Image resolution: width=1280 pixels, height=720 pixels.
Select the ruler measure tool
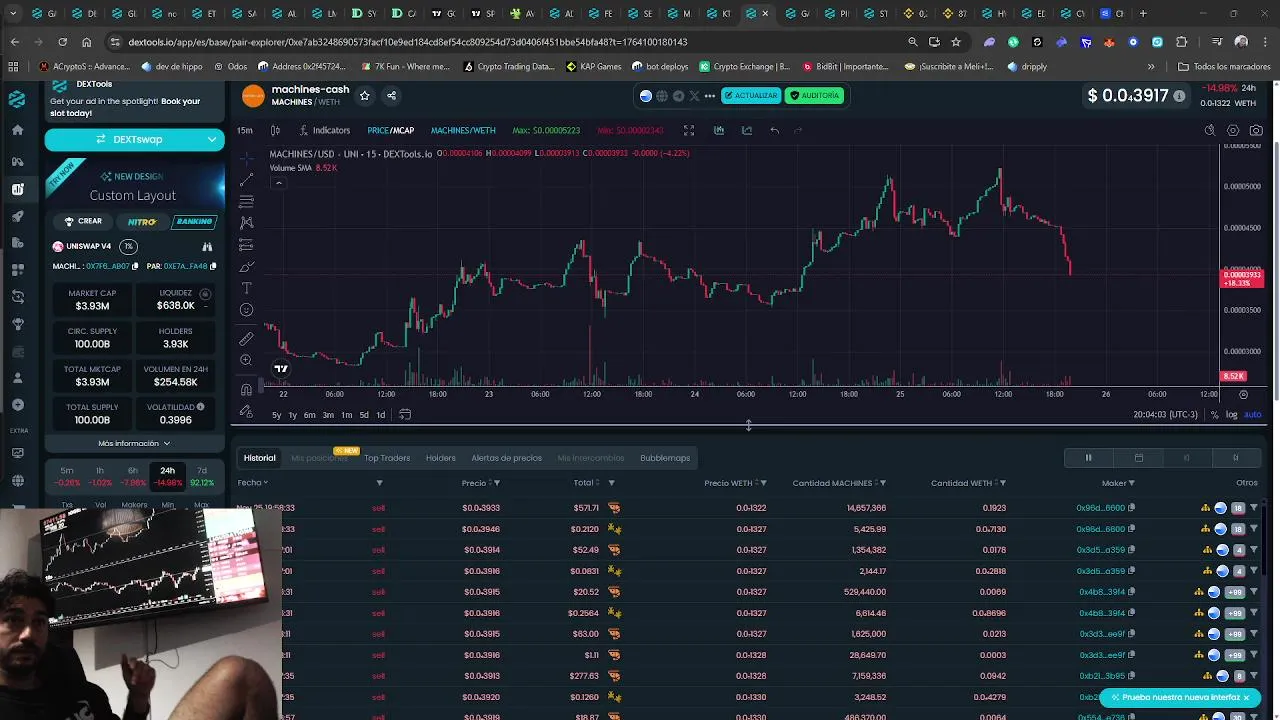click(x=246, y=339)
